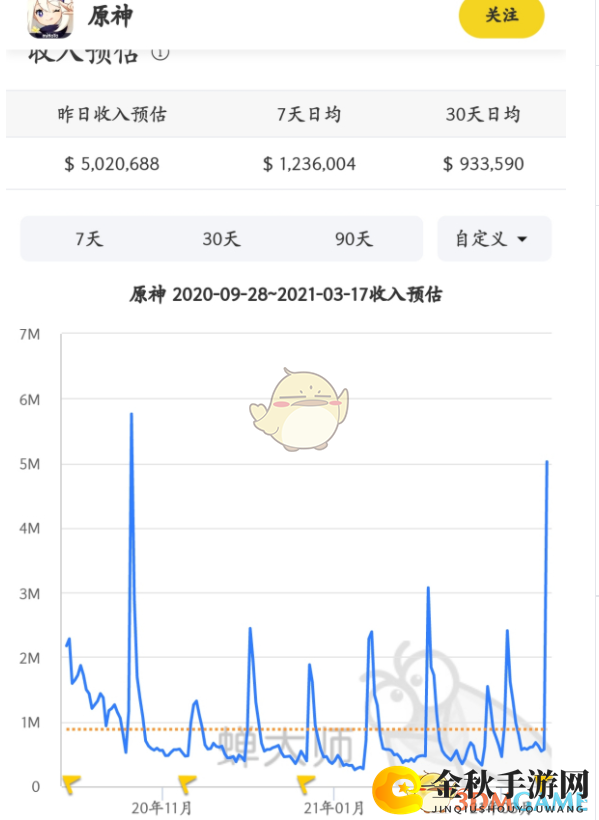Select the 7天 range tab
This screenshot has width=599, height=820.
pos(89,239)
